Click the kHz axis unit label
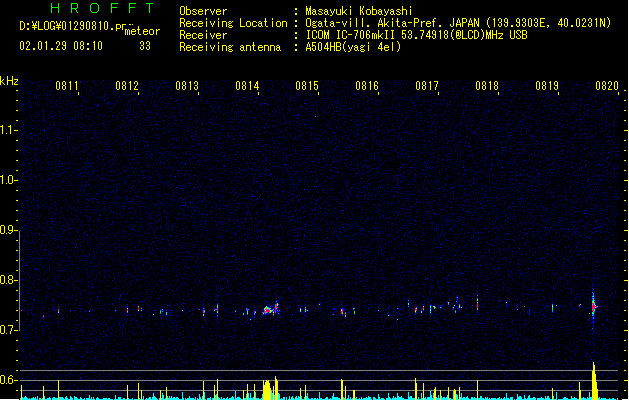Viewport: 629px width, 400px height. [x=9, y=81]
